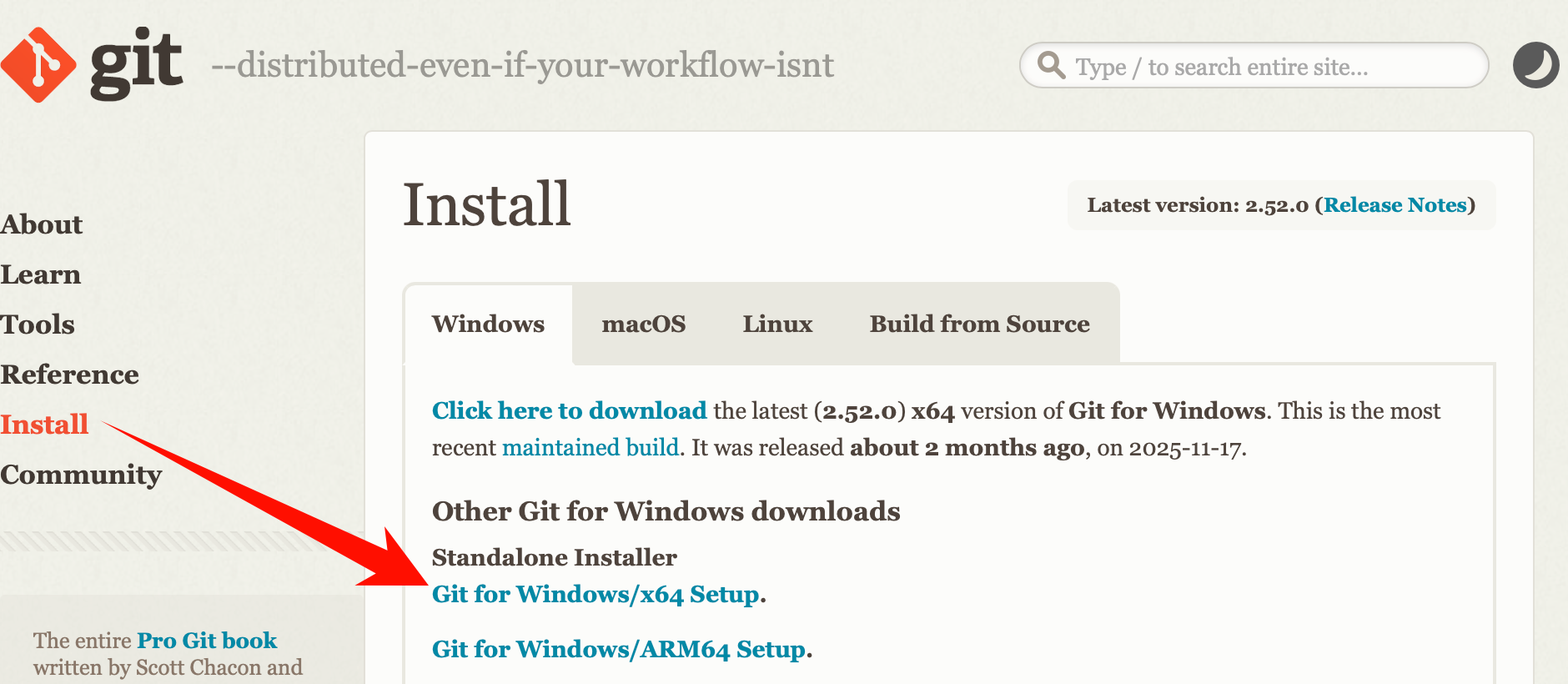Image resolution: width=1568 pixels, height=684 pixels.
Task: Open the Reference documentation link
Action: pyautogui.click(x=70, y=375)
